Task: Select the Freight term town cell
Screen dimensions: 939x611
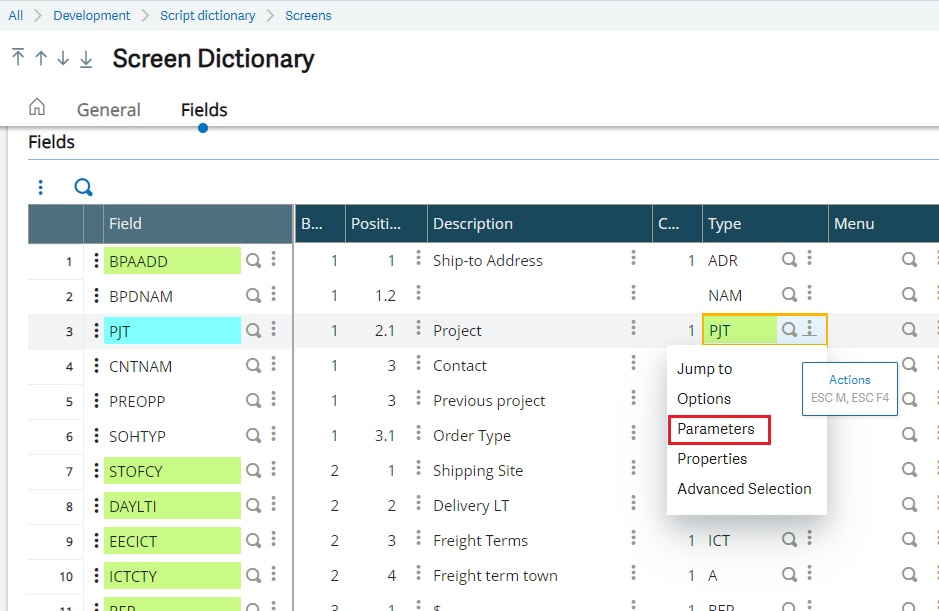Action: point(495,576)
